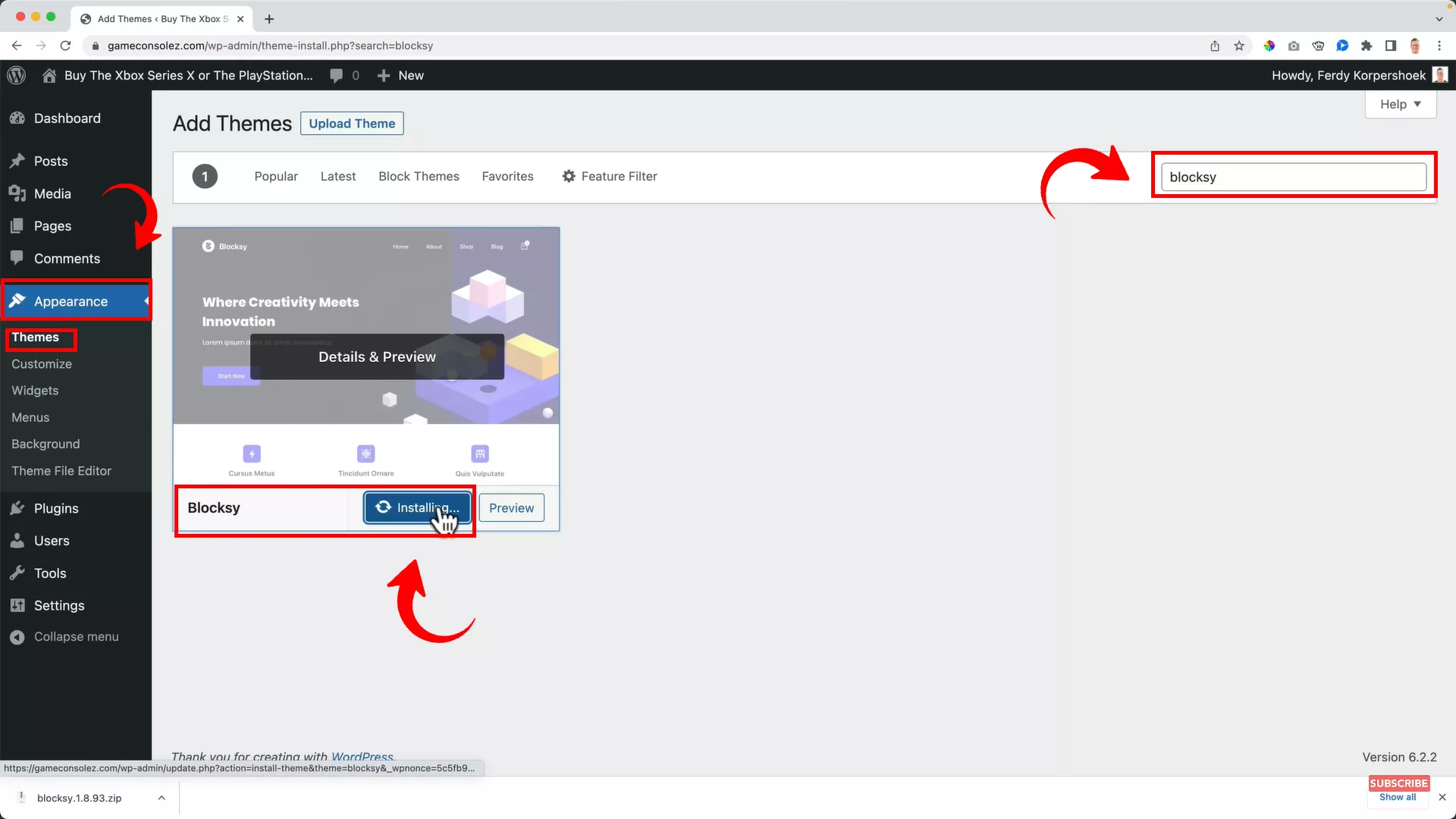
Task: Open the Feature Filter gear control
Action: click(569, 176)
